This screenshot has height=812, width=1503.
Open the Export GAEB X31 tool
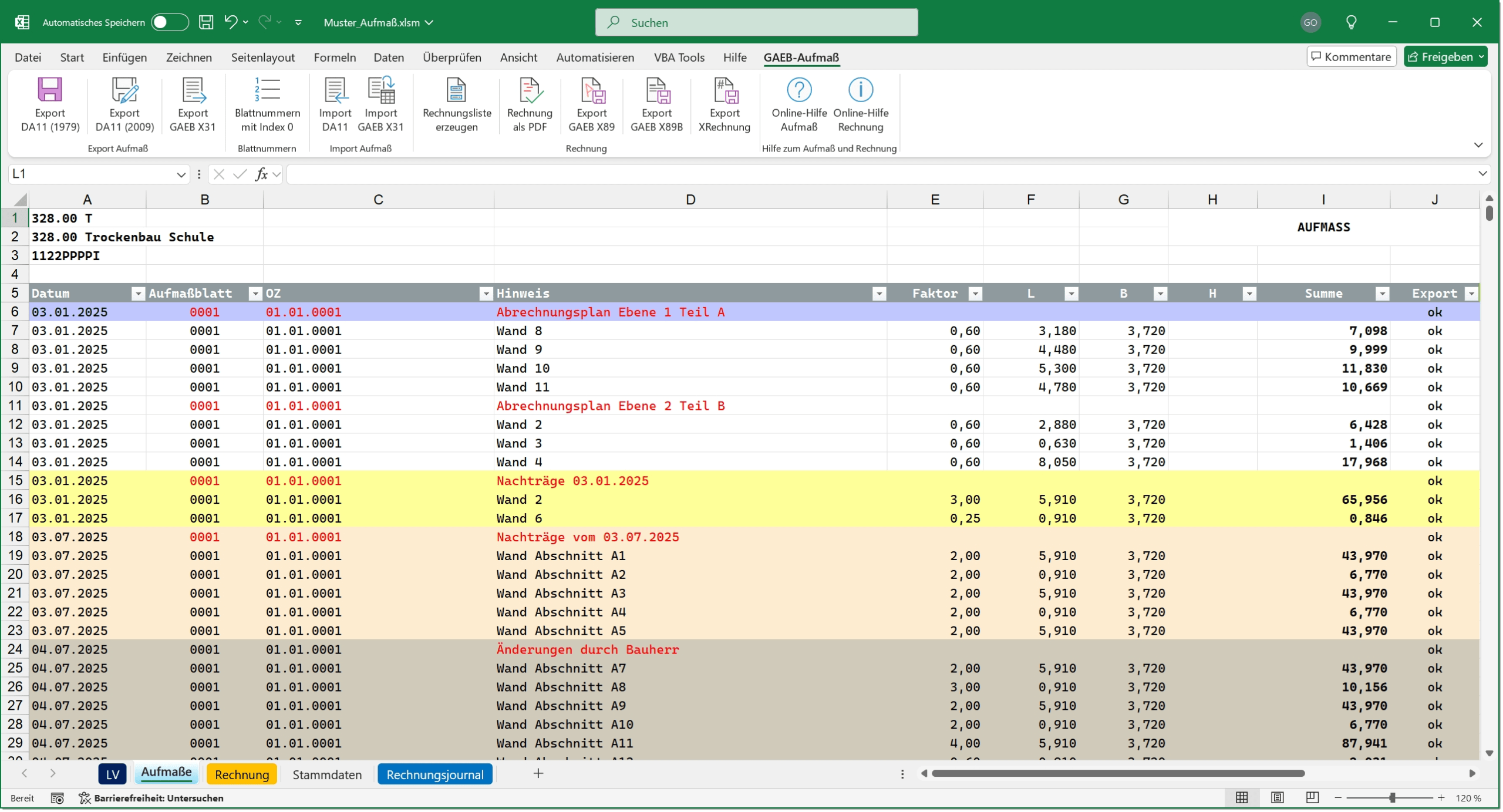[x=193, y=105]
